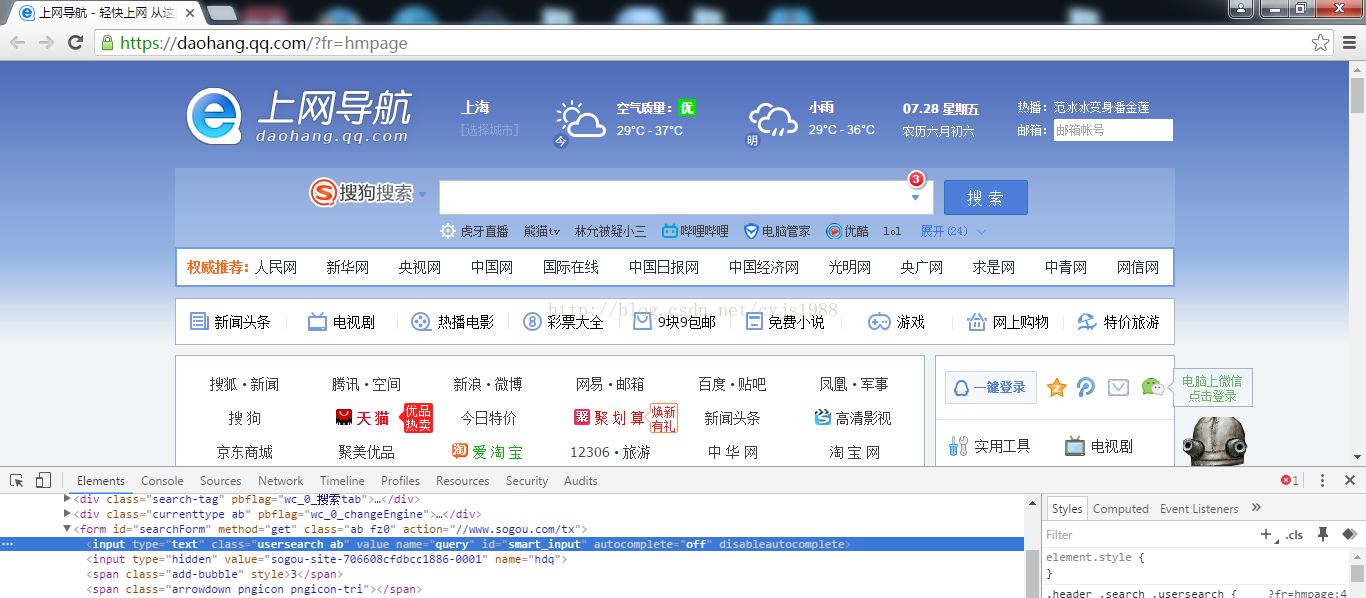Open the 京东商城 link

245,452
